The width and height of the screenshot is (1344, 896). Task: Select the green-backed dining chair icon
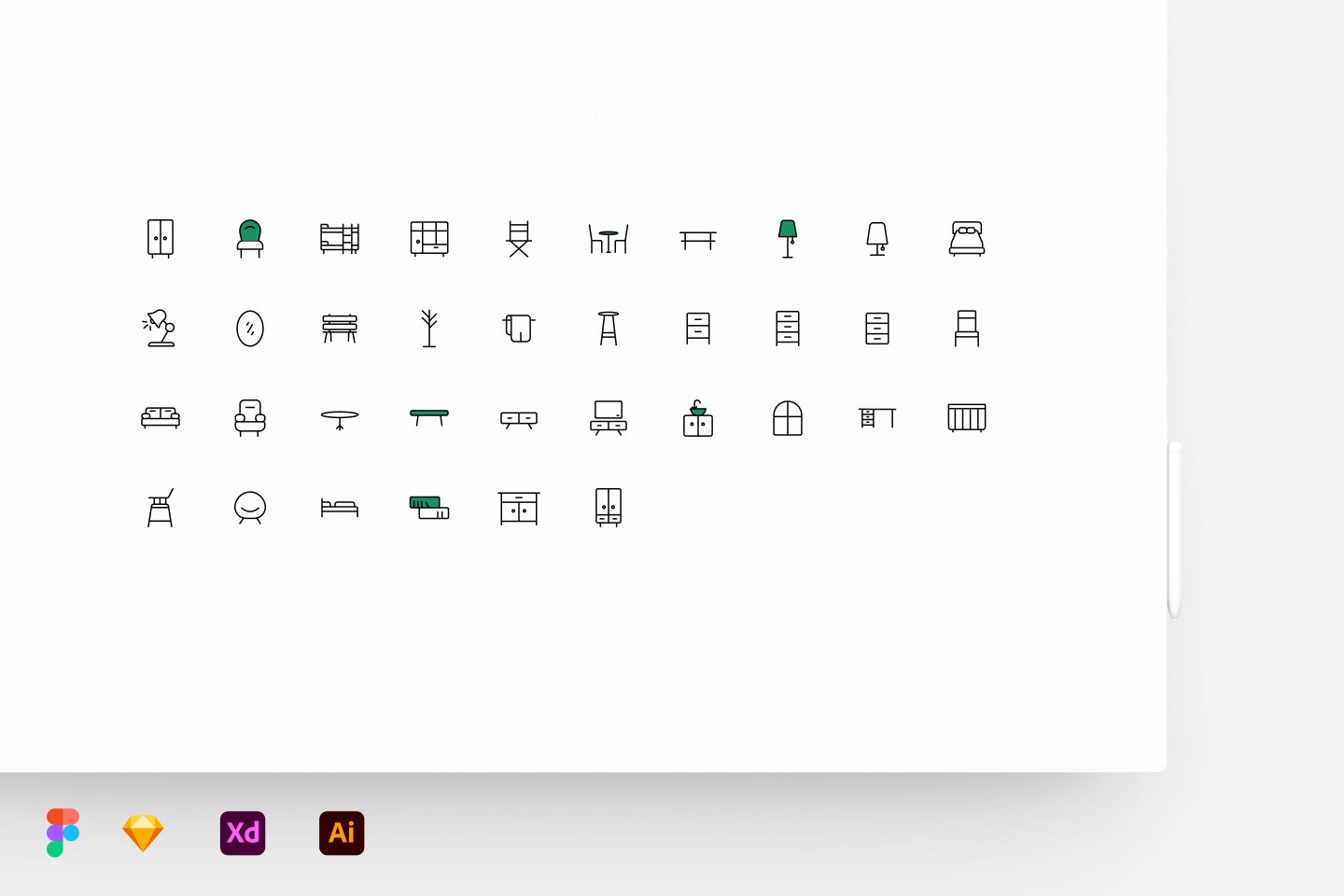[250, 238]
